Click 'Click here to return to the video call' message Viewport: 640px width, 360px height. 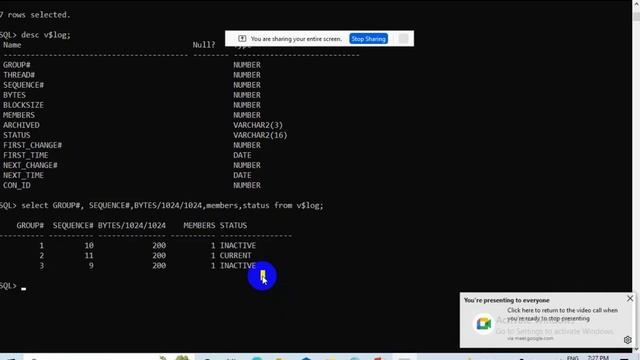562,314
